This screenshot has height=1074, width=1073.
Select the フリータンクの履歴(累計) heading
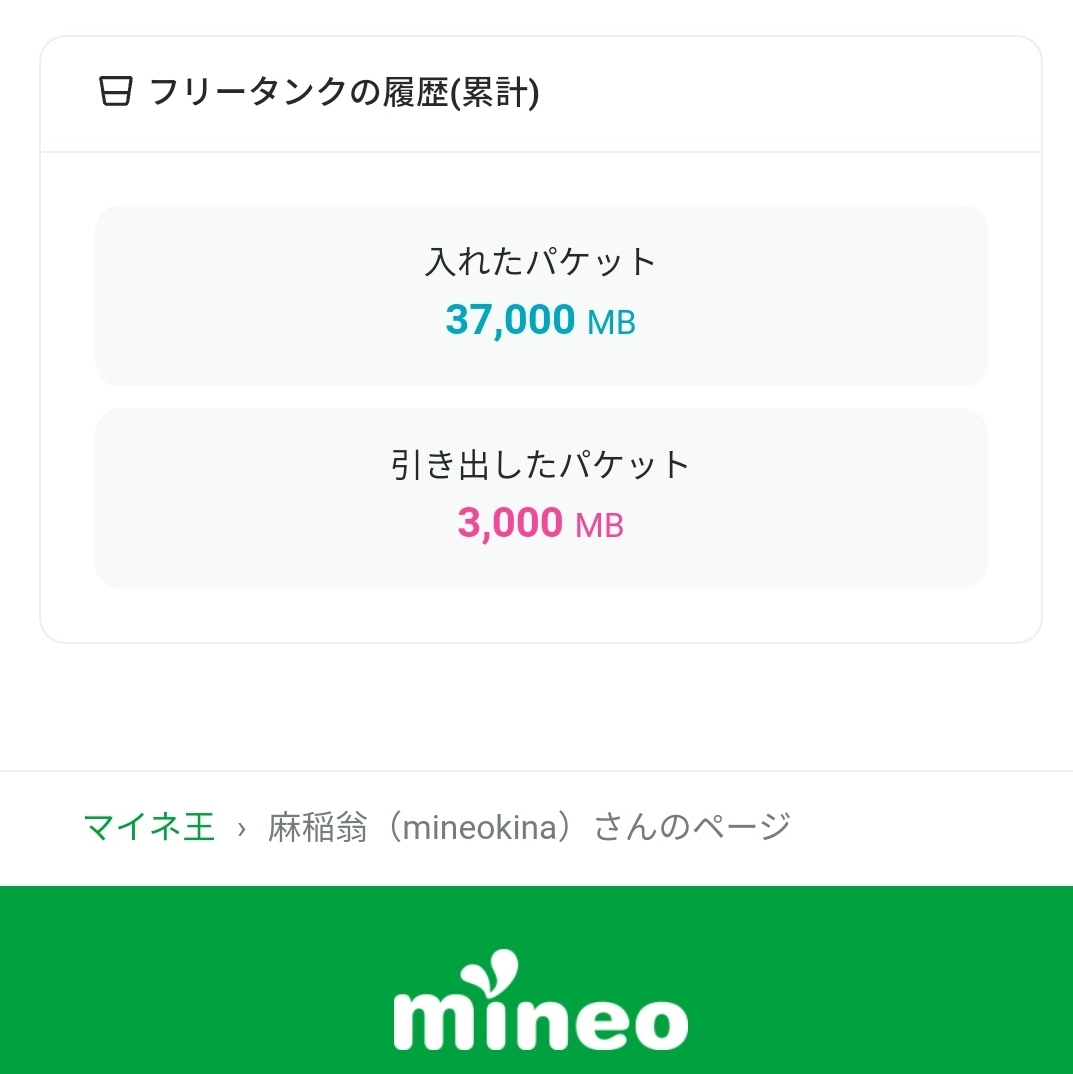pyautogui.click(x=344, y=93)
